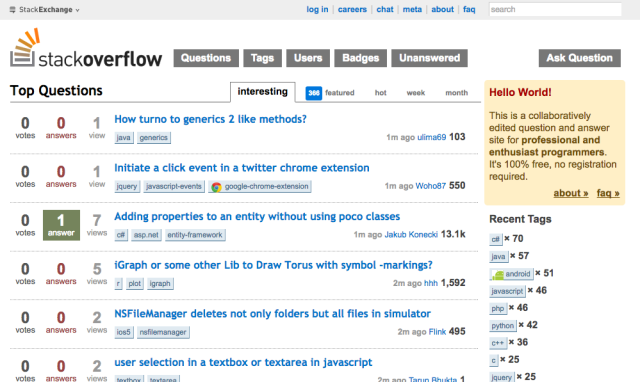Image resolution: width=640 pixels, height=382 pixels.
Task: Click the javascript-events tag
Action: (173, 186)
